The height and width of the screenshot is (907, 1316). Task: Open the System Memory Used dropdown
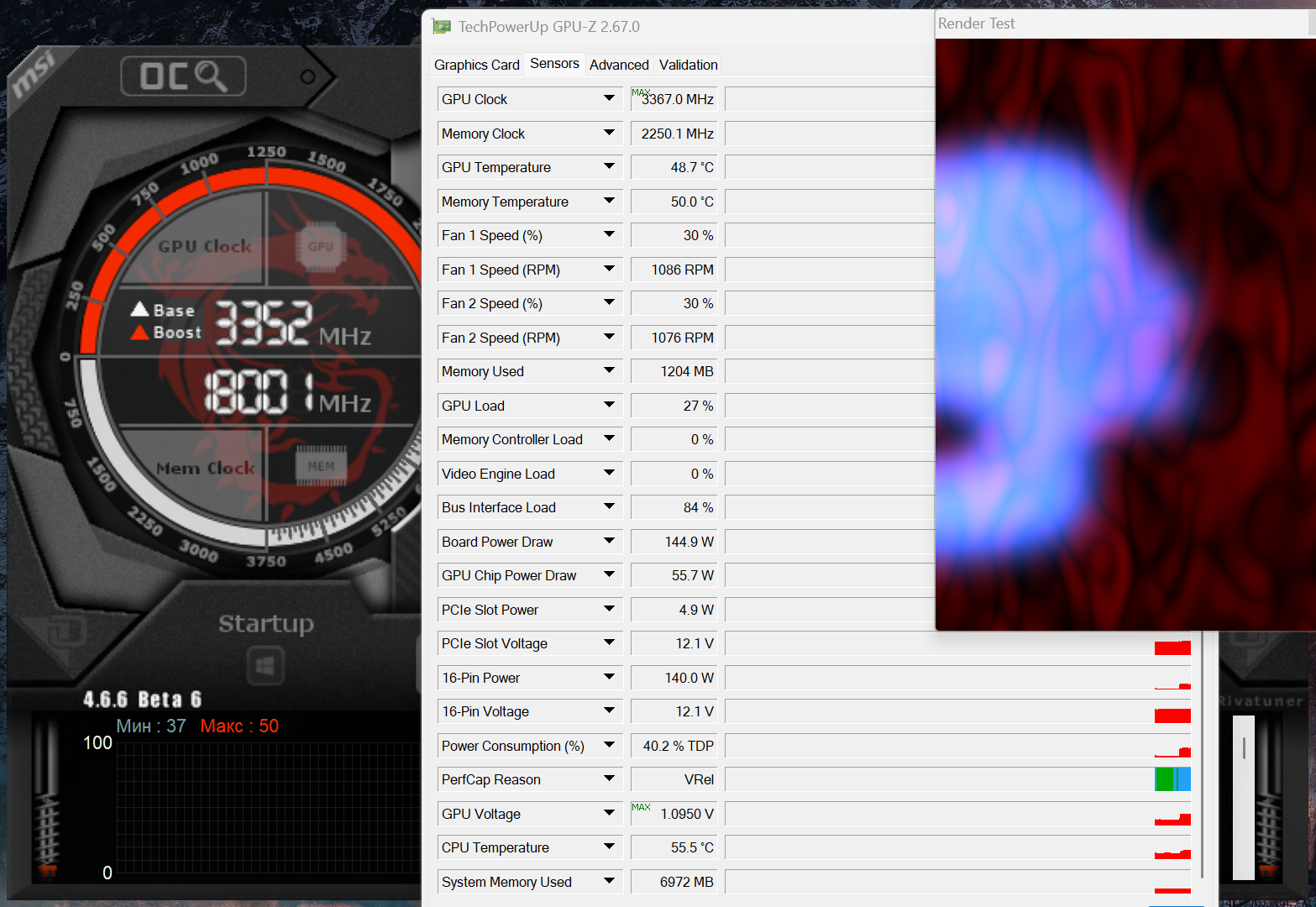point(610,882)
